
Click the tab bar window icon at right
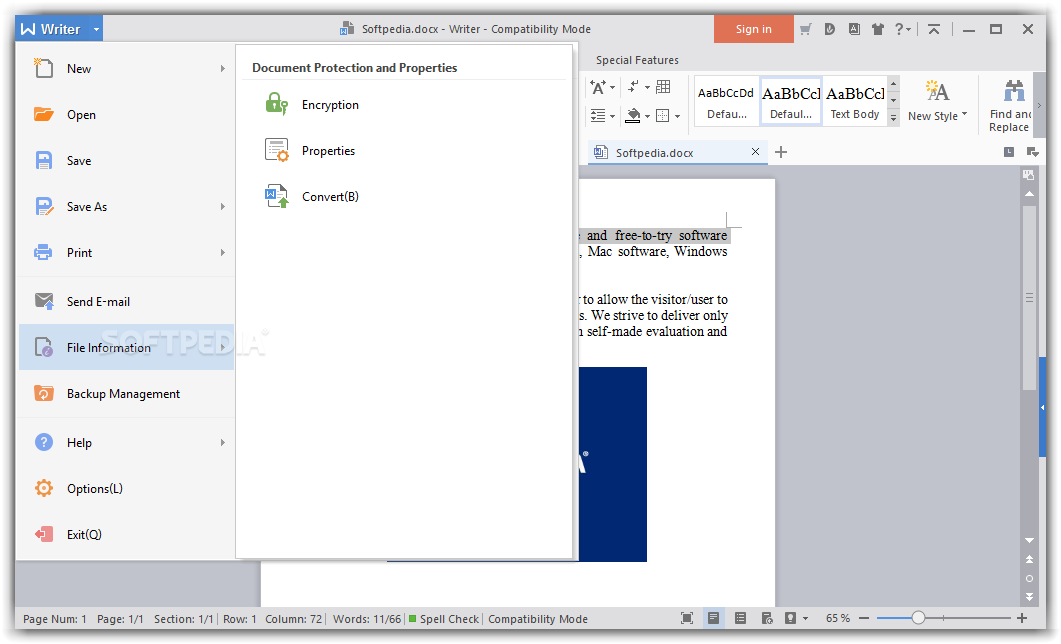pos(1008,152)
